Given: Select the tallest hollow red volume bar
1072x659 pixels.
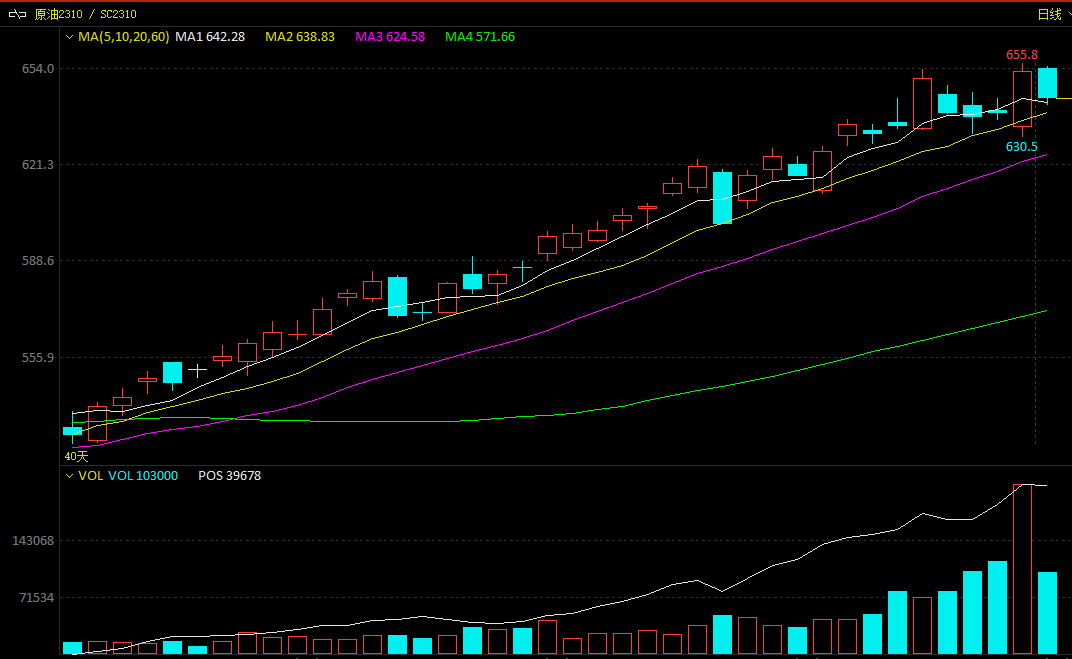Looking at the screenshot, I should (x=1022, y=568).
